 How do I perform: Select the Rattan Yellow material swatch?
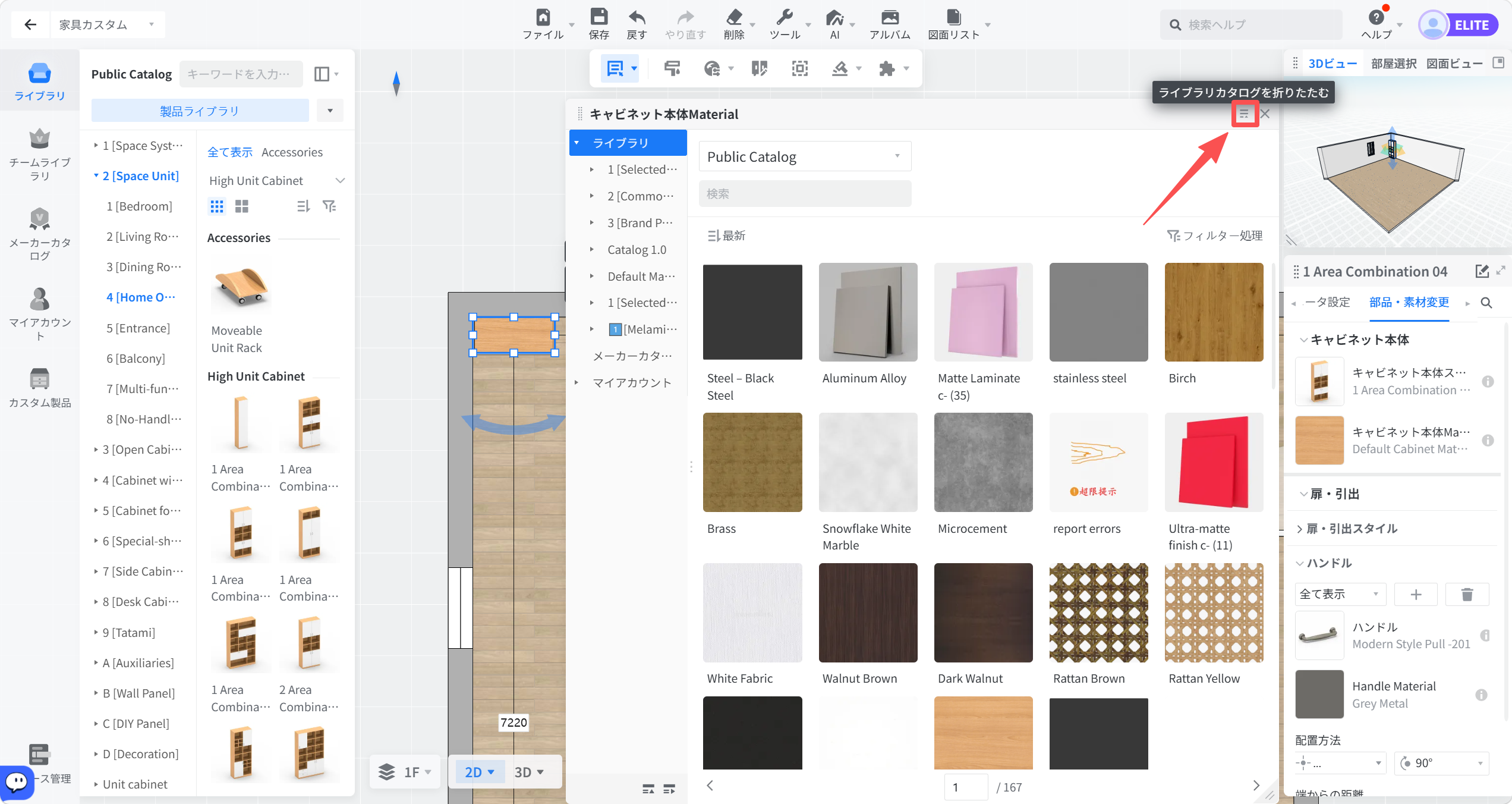point(1214,613)
